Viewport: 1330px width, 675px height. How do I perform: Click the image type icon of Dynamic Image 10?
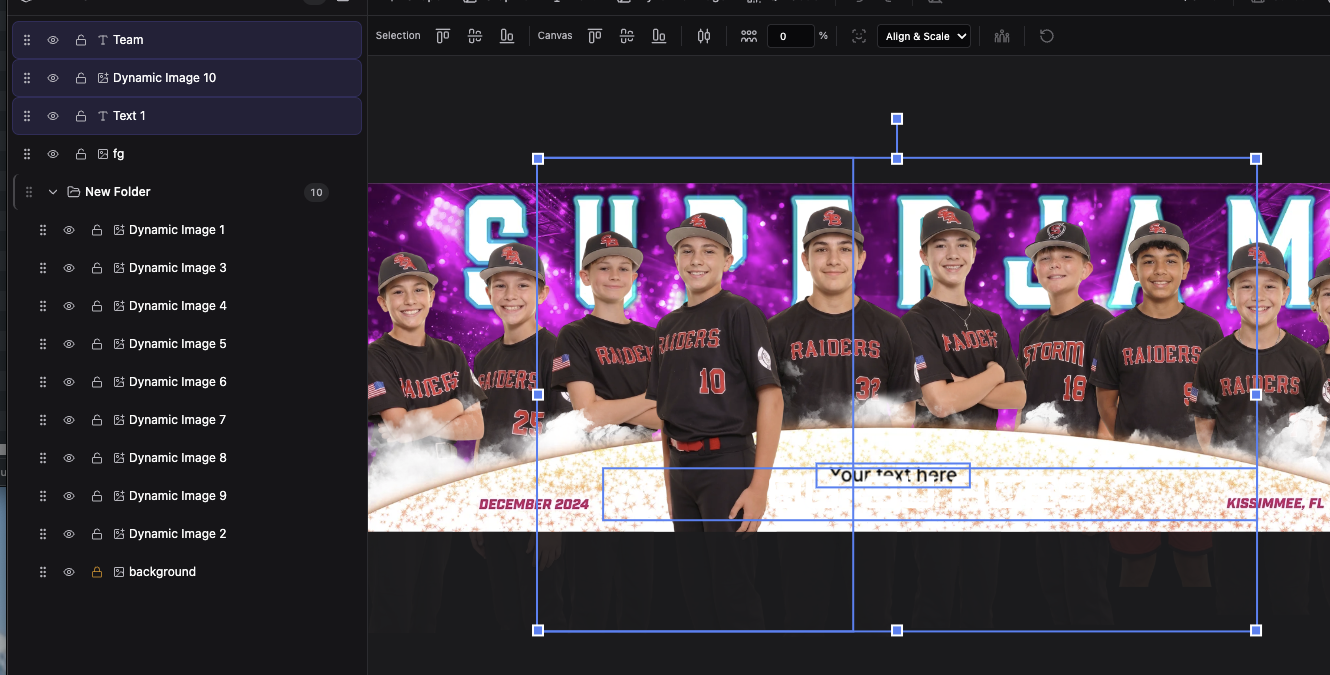[x=103, y=78]
